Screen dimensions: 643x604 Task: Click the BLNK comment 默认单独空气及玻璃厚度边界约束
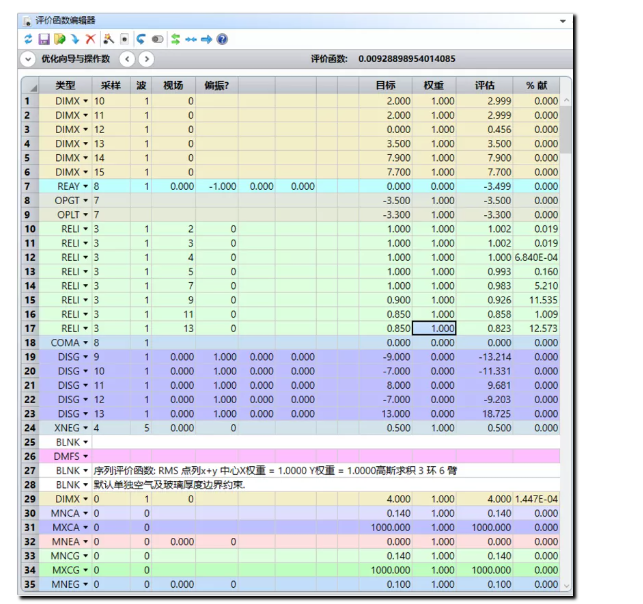click(169, 485)
